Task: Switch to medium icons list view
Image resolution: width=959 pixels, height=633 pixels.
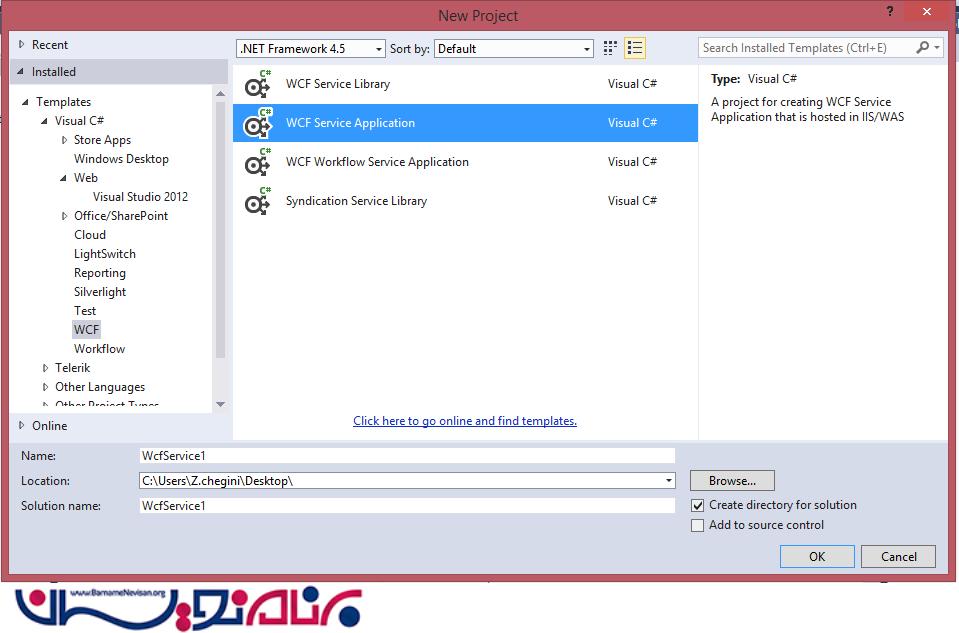Action: click(x=635, y=48)
